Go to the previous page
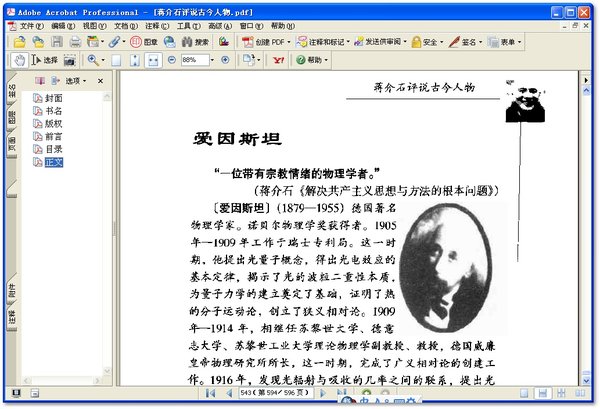Image resolution: width=600 pixels, height=409 pixels. click(229, 393)
